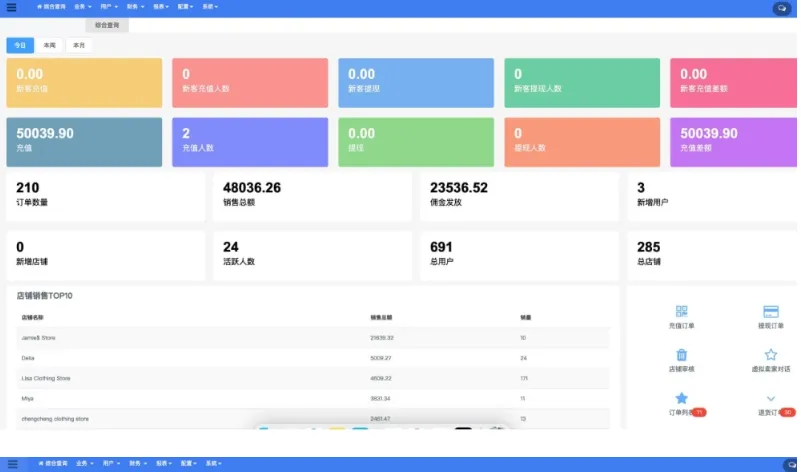Click the 退货订单 chevron icon

(770, 398)
